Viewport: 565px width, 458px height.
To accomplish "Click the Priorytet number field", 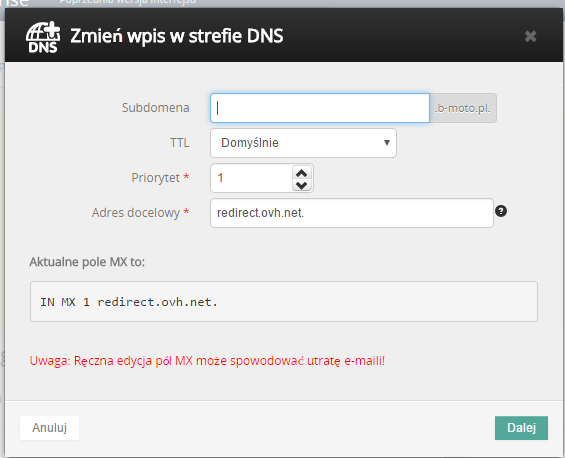I will tap(252, 178).
